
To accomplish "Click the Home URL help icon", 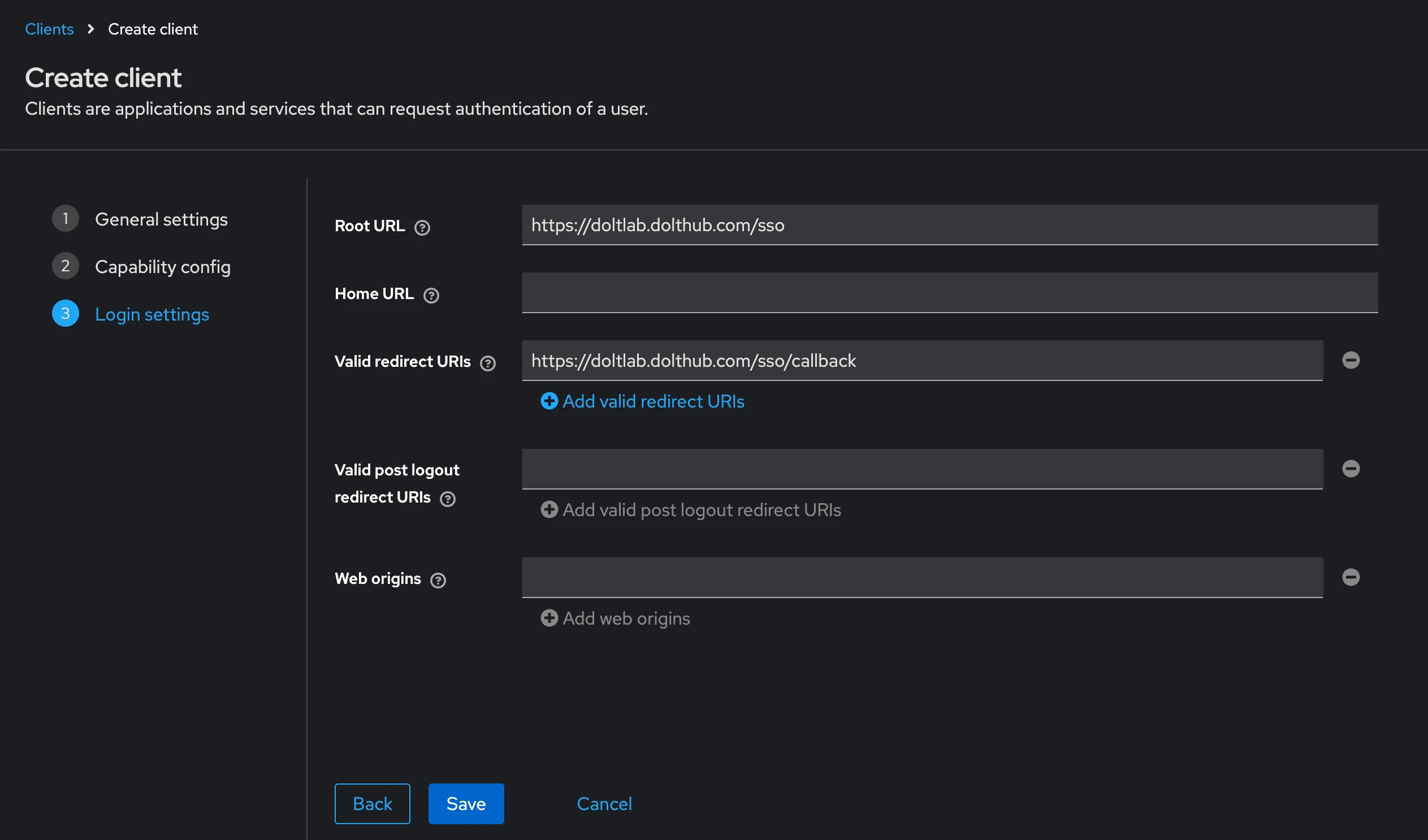I will point(431,295).
